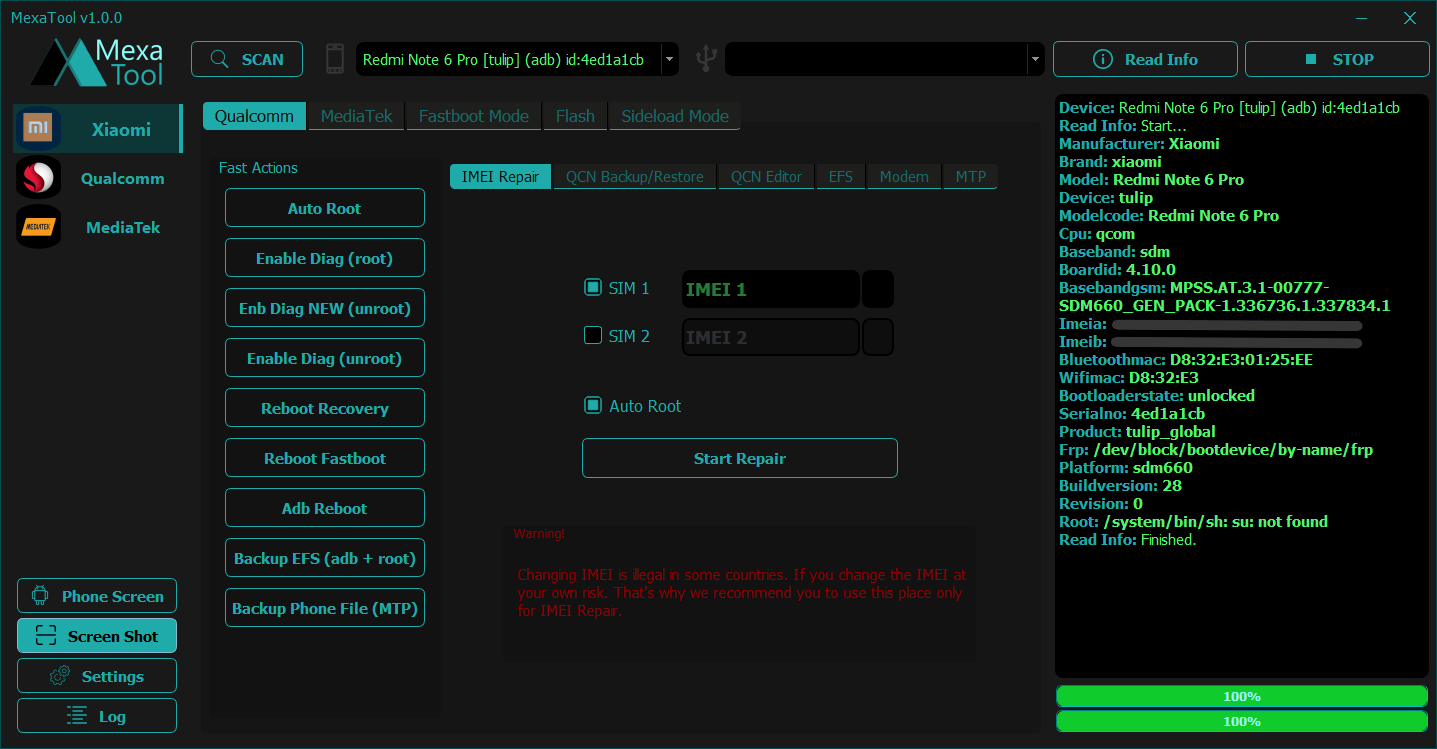
Task: Select the MediaTek brand icon
Action: click(38, 227)
